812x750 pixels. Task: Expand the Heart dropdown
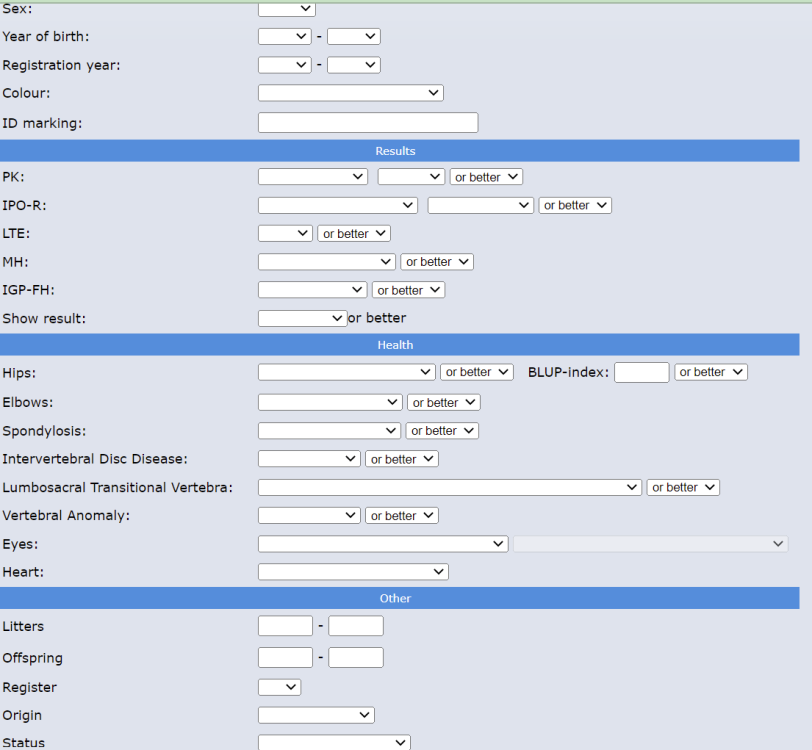pos(353,572)
